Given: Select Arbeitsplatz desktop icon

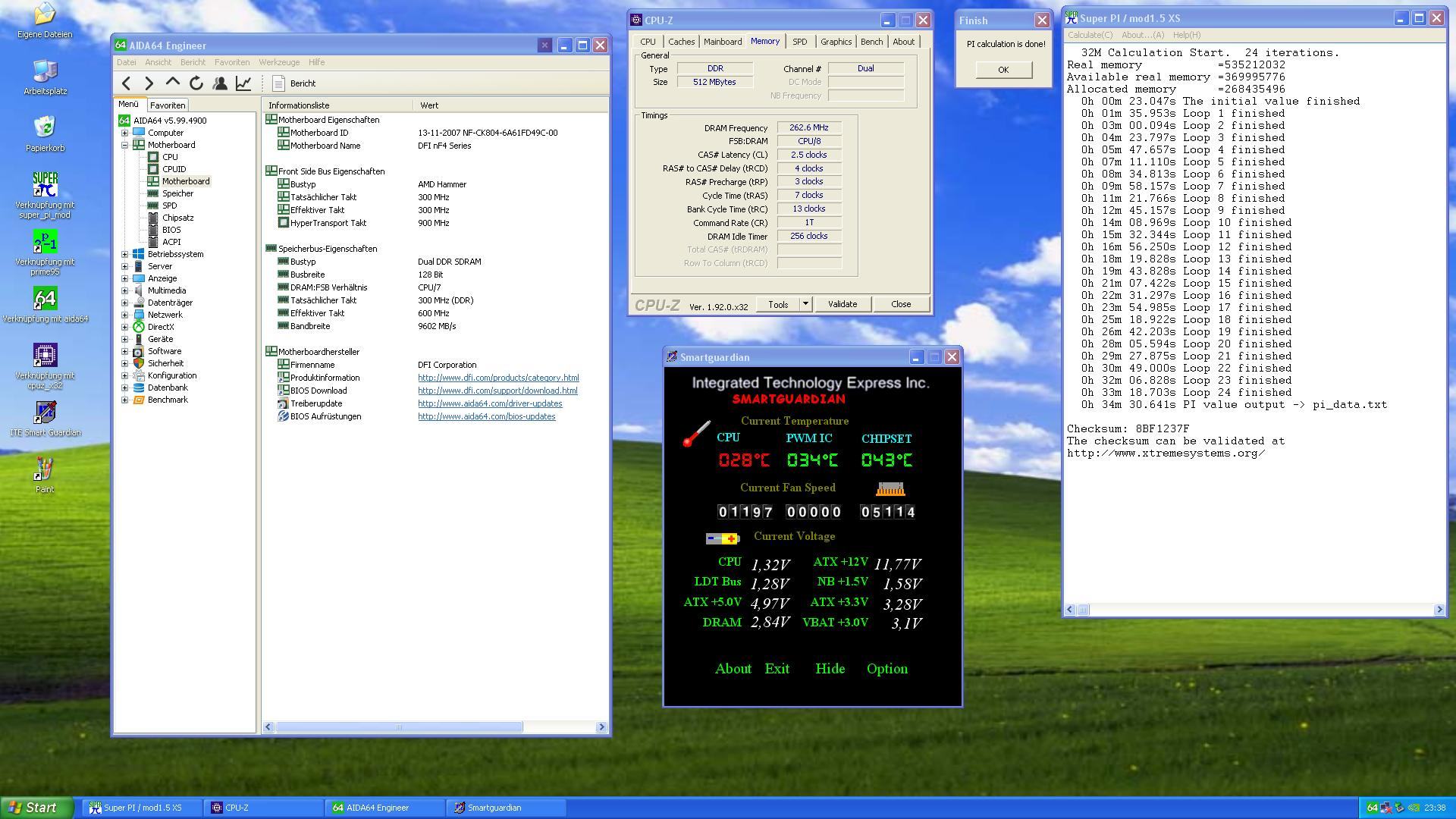Looking at the screenshot, I should (x=45, y=77).
